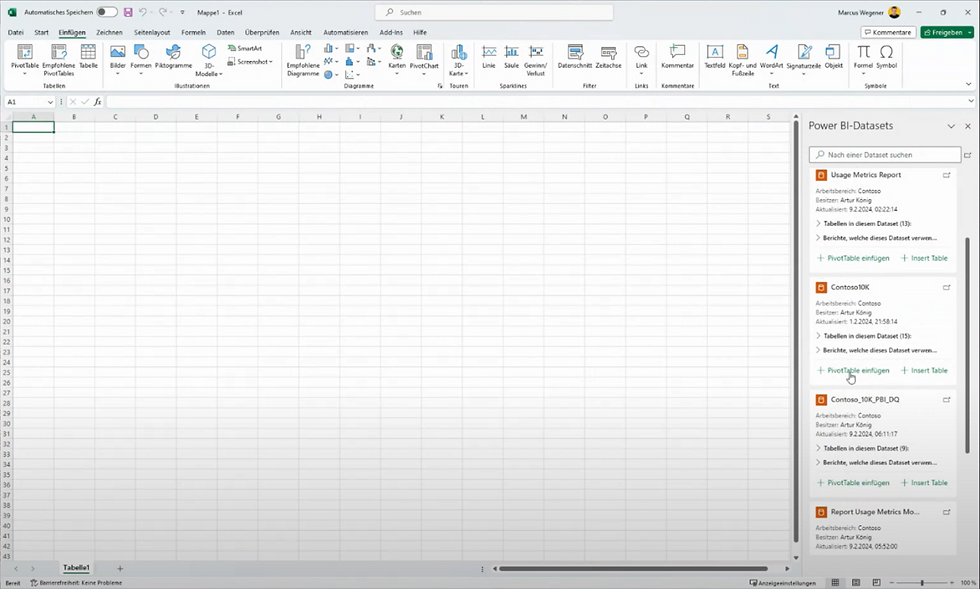The image size is (980, 589).
Task: Click PivotTable einfügen for Contoso10K
Action: [853, 370]
